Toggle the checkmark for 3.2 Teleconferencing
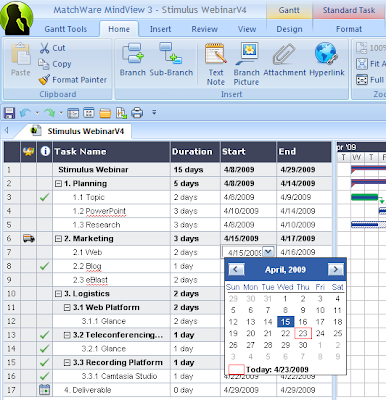The height and width of the screenshot is (400, 386). tap(44, 335)
